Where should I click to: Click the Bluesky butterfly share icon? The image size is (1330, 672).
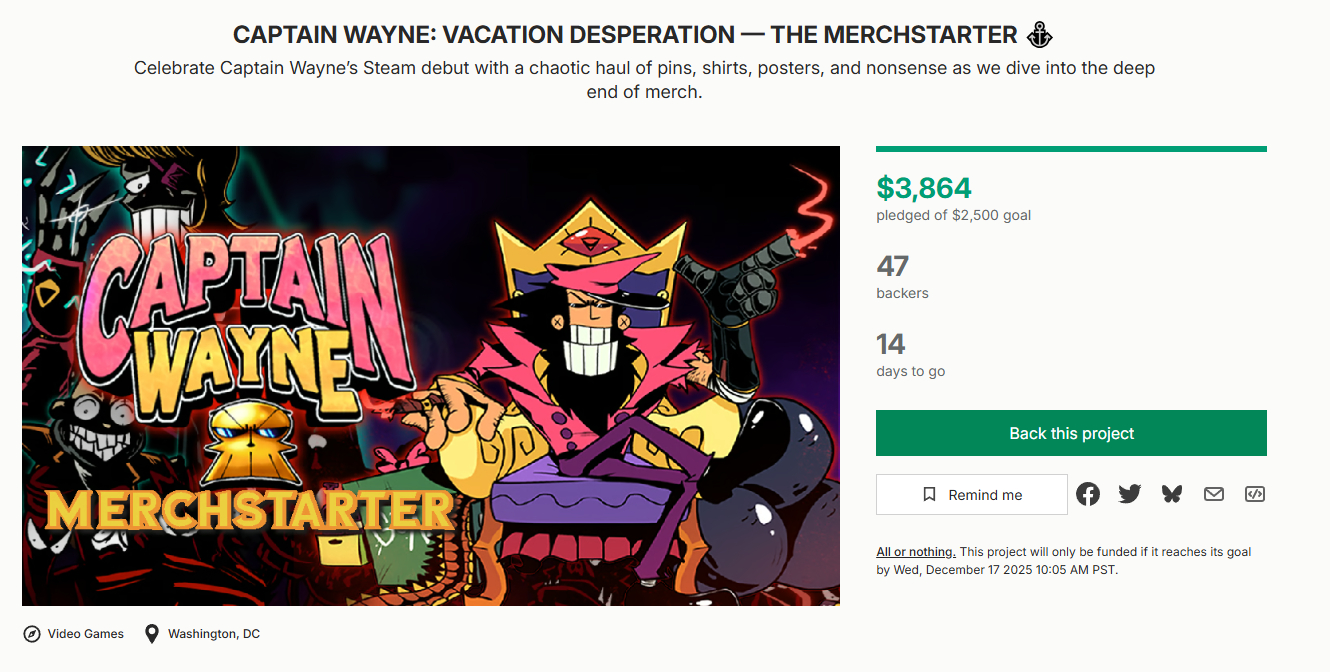click(x=1172, y=494)
